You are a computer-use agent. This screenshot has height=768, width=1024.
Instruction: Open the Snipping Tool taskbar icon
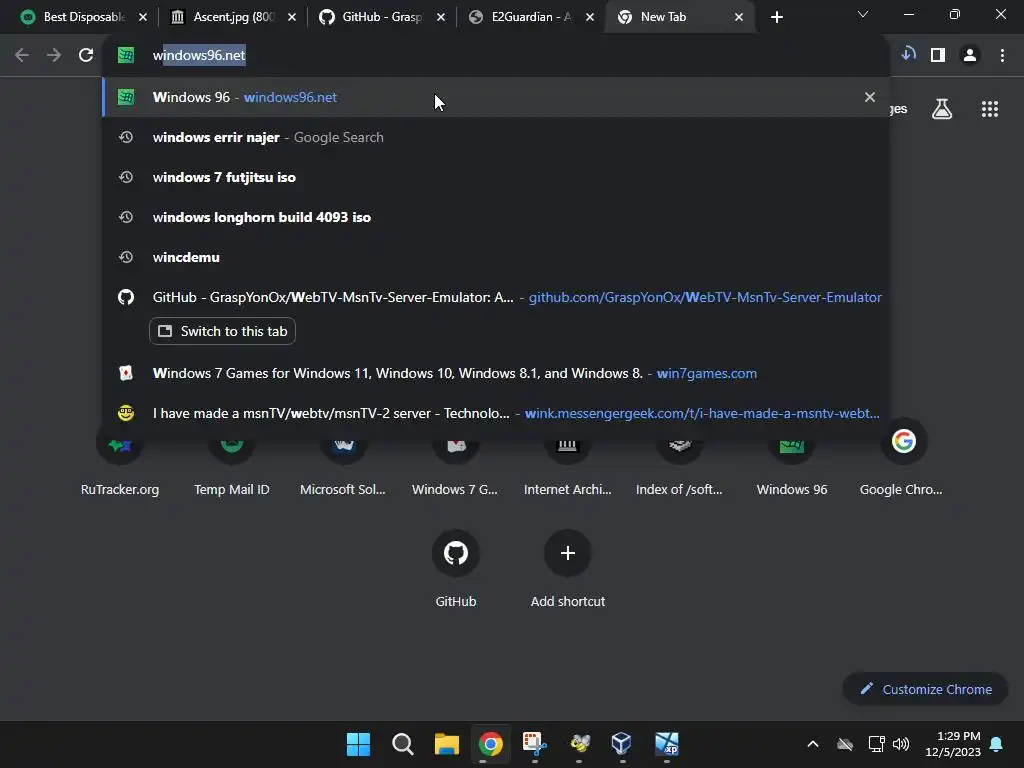(534, 744)
